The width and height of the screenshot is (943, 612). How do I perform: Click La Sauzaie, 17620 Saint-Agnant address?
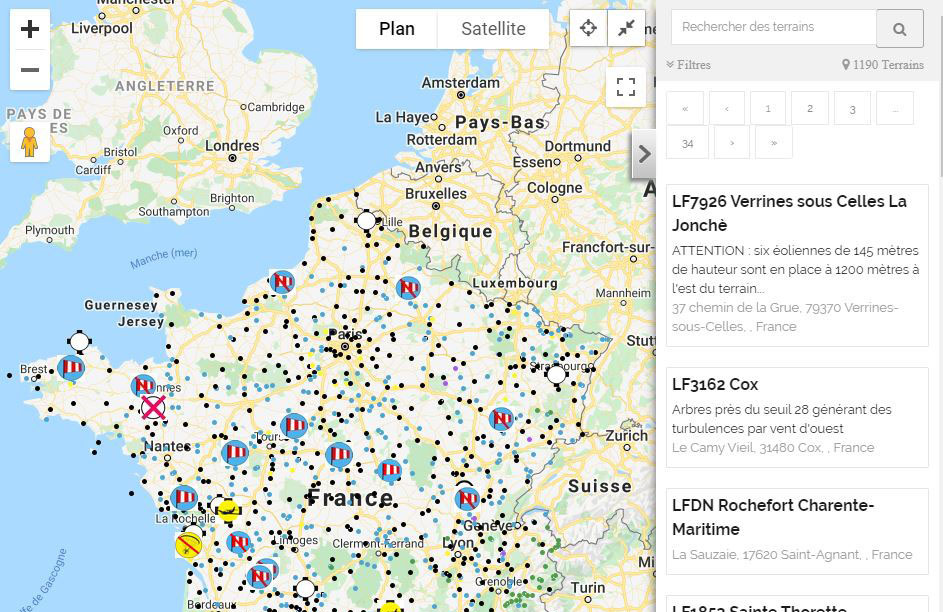point(792,554)
